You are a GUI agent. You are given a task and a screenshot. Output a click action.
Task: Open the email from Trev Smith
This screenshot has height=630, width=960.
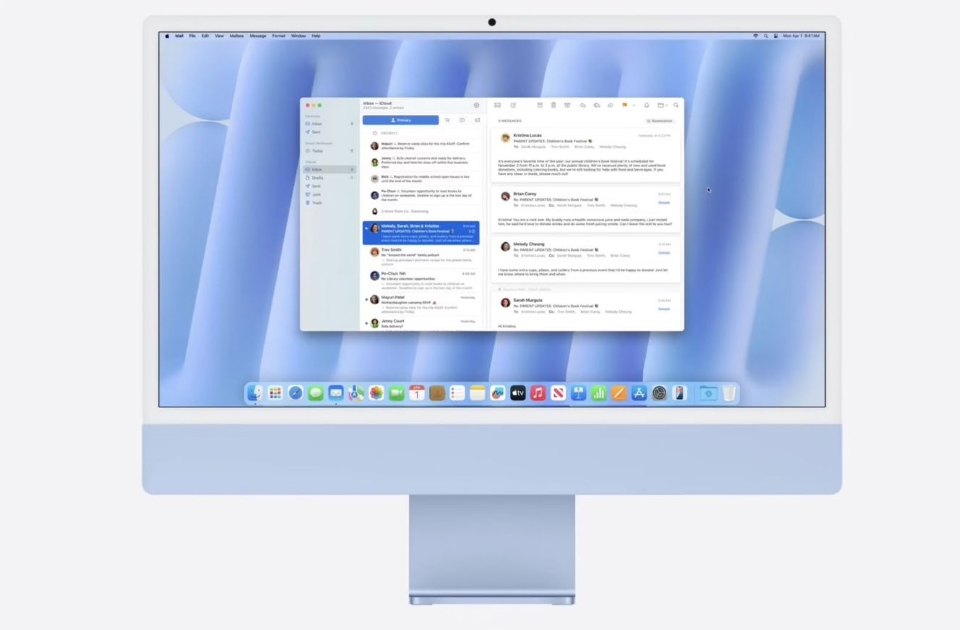(x=420, y=254)
